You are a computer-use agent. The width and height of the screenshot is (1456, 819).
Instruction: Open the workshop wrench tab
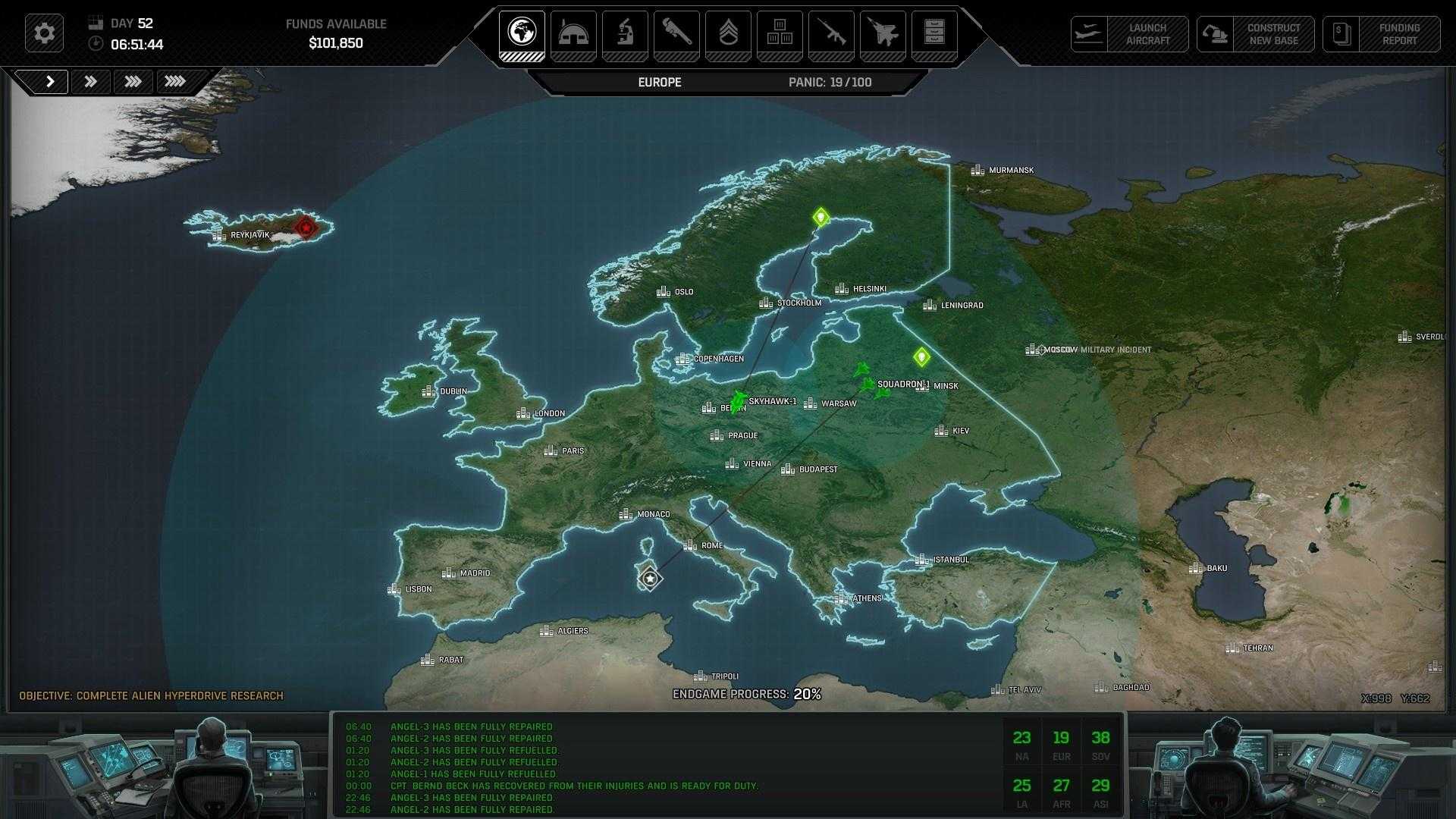pos(676,35)
